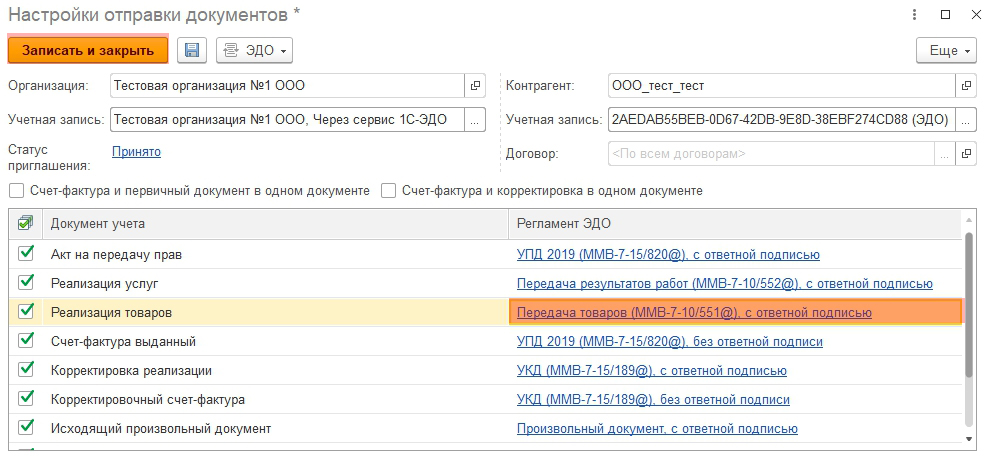This screenshot has width=990, height=456.
Task: Open the Контрагент field link icon
Action: (966, 86)
